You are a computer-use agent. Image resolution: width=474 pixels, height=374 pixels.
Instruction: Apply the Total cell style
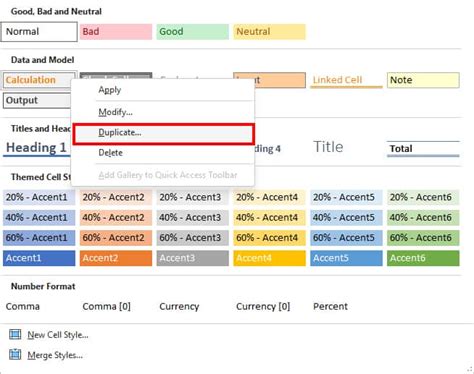(423, 149)
